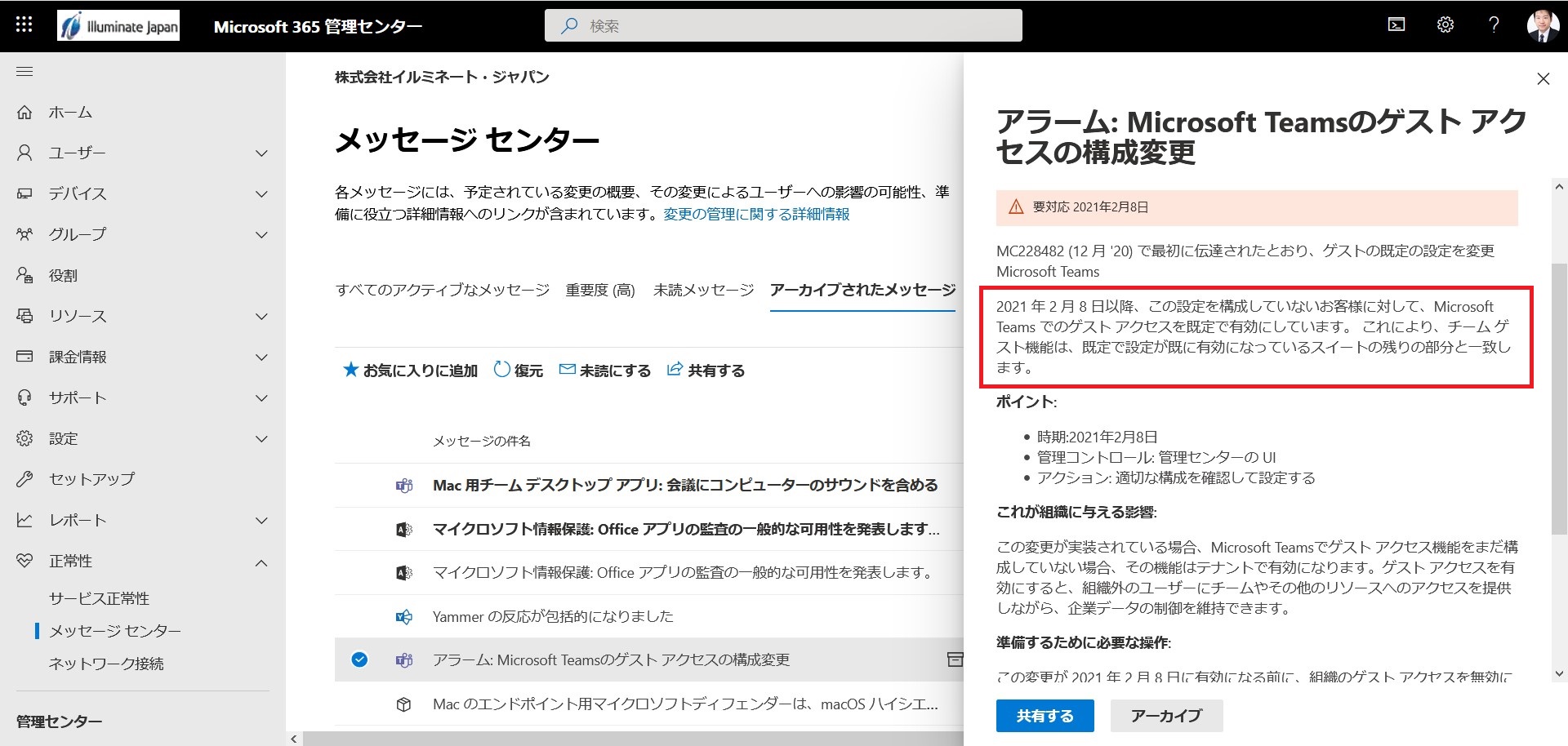Click the 設定 gear icon in sidebar
The height and width of the screenshot is (746, 1568).
click(24, 438)
